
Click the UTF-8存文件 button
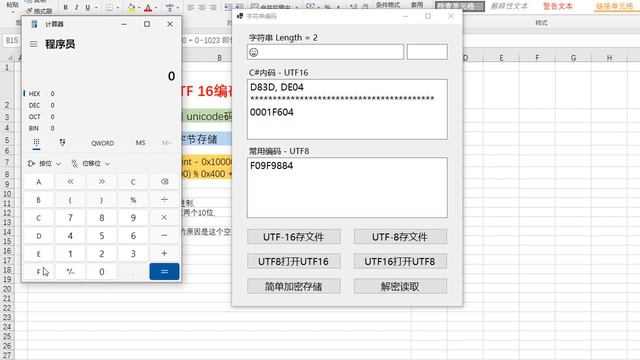(400, 237)
